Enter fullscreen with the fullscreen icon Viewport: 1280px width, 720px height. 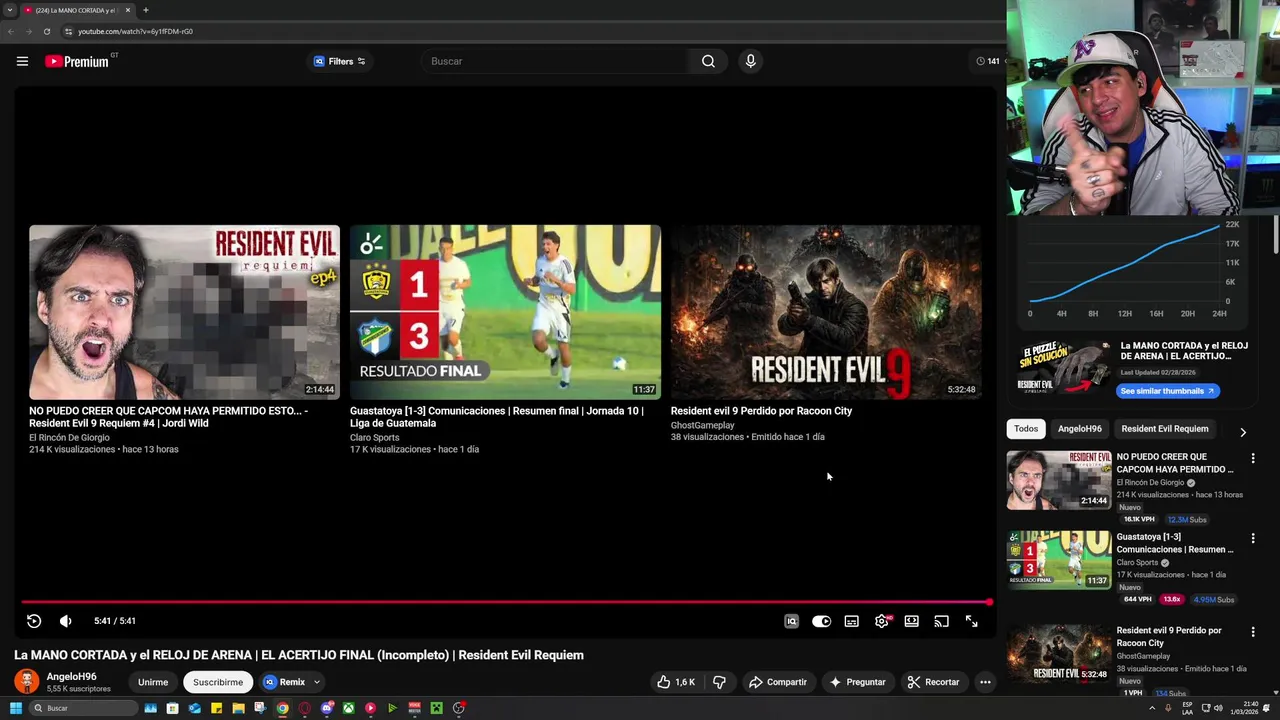pyautogui.click(x=971, y=621)
